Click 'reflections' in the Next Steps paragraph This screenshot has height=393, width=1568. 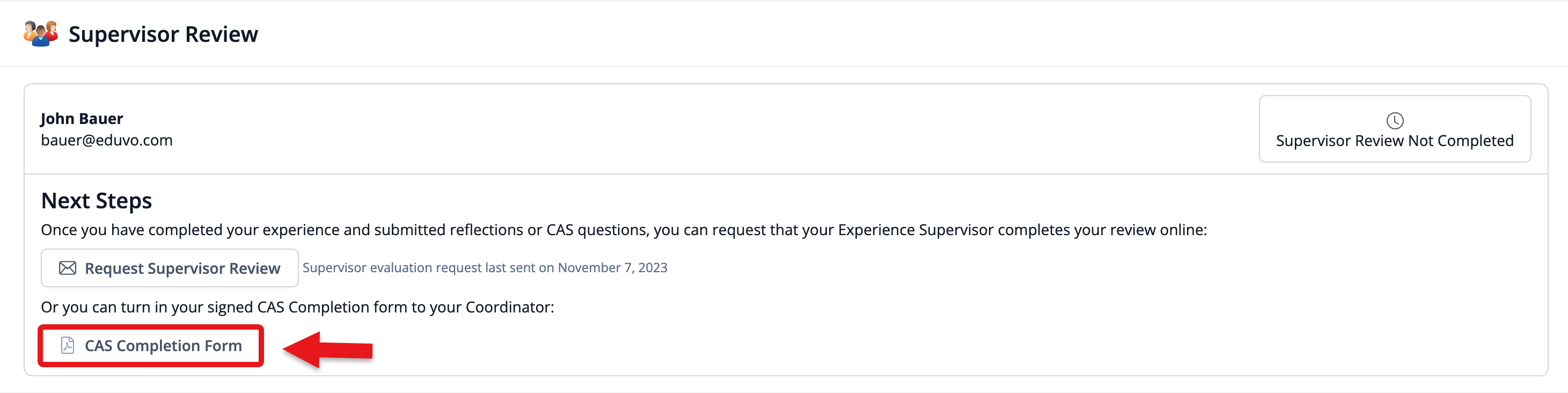[486, 230]
